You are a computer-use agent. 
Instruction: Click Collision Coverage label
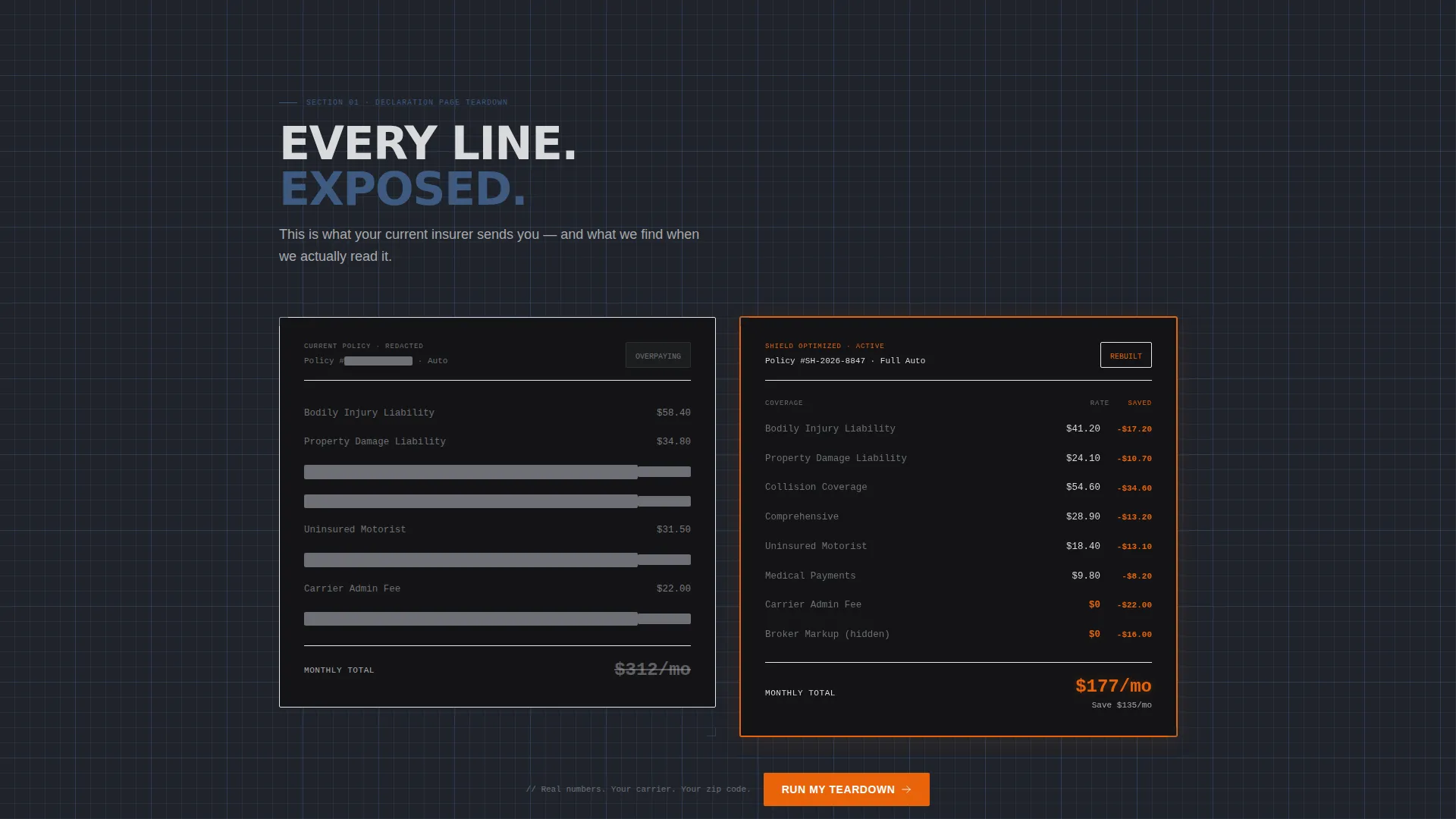(x=816, y=488)
